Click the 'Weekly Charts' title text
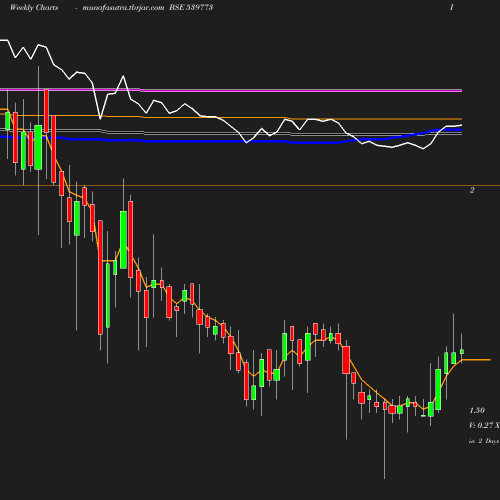500x500 pixels. [34, 8]
